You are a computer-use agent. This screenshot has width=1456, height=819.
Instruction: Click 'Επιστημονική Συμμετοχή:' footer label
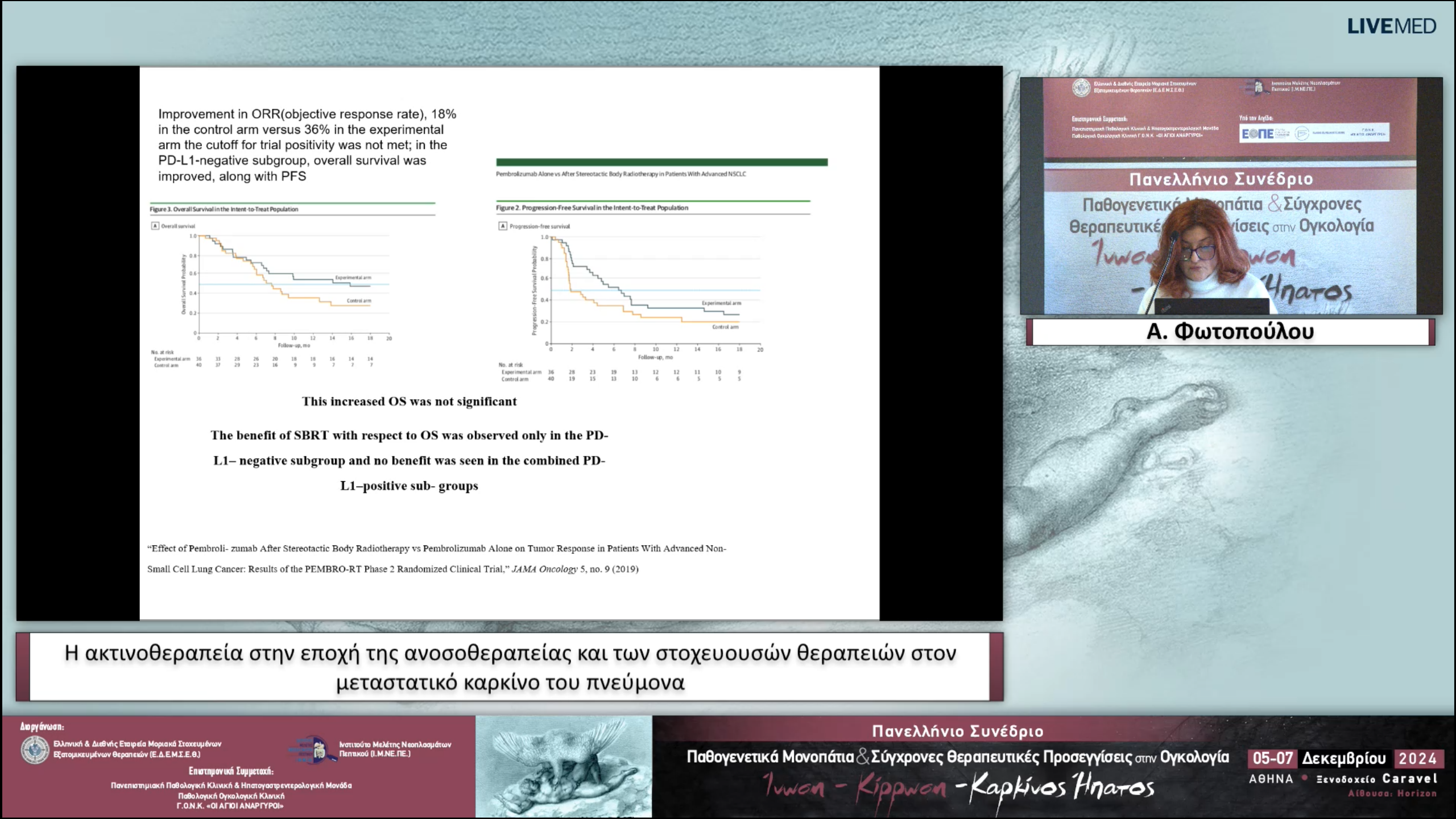click(231, 771)
